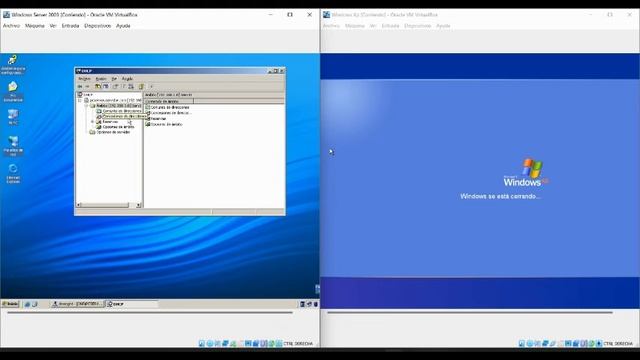Select Conjunto de direcciones in the tree

[119, 111]
